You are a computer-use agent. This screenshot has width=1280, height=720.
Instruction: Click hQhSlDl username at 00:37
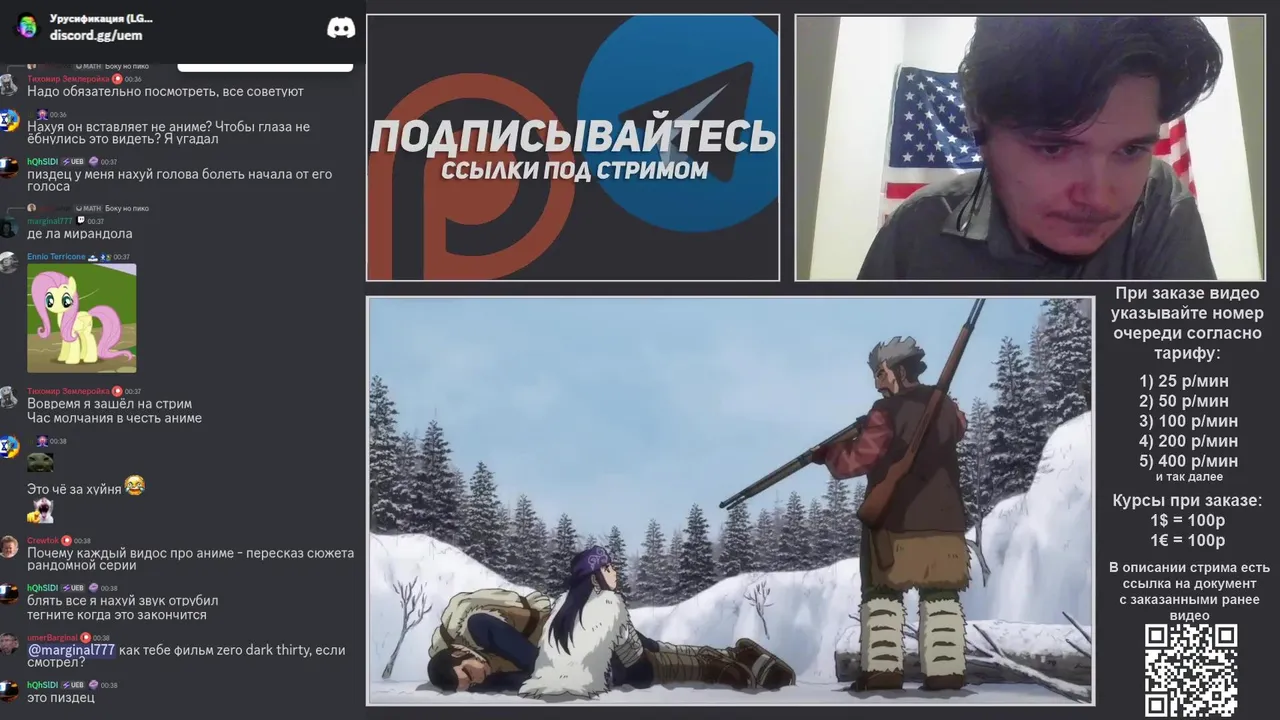tap(42, 162)
